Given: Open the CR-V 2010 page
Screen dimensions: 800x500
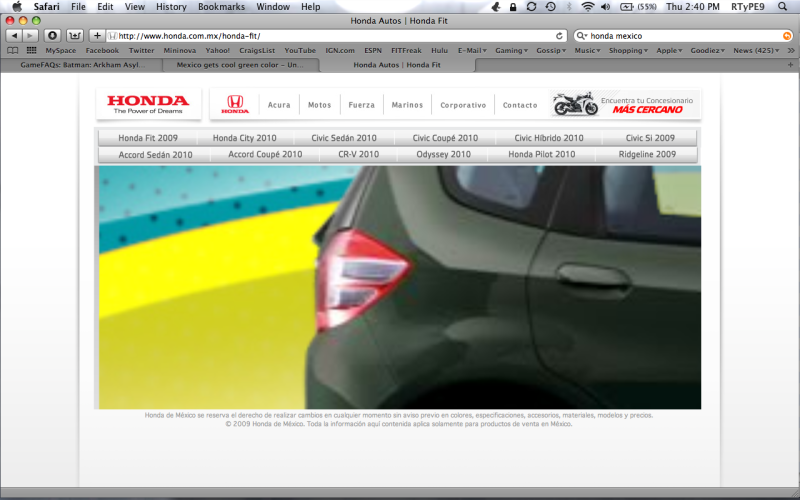Looking at the screenshot, I should 359,154.
